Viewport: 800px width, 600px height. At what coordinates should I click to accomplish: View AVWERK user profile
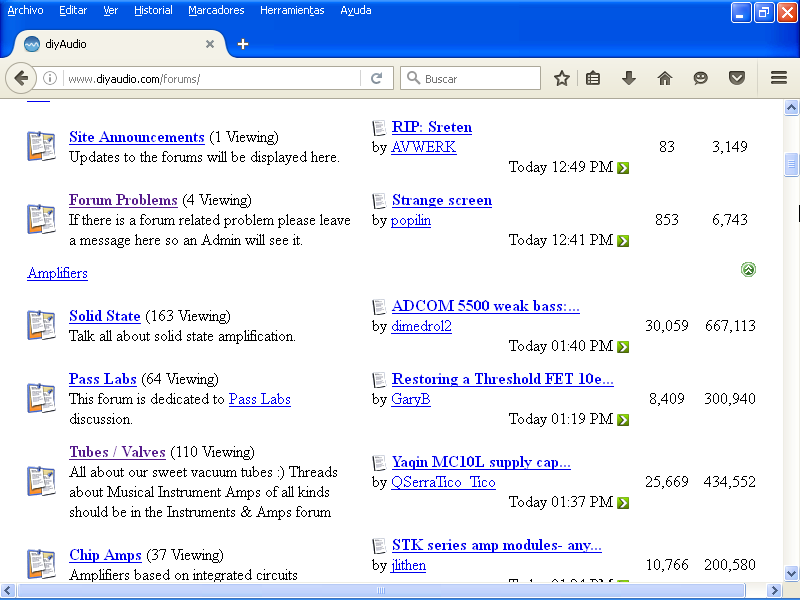tap(423, 147)
